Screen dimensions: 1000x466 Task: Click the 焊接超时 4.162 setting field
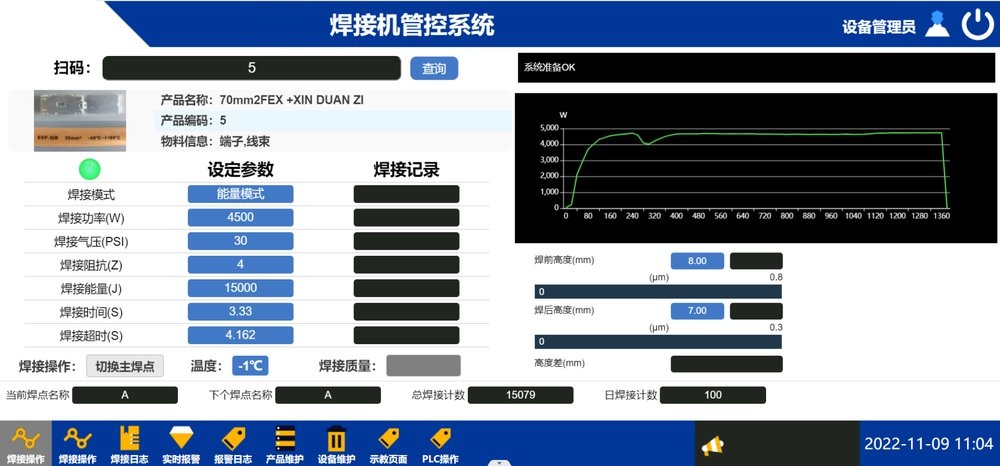point(240,335)
